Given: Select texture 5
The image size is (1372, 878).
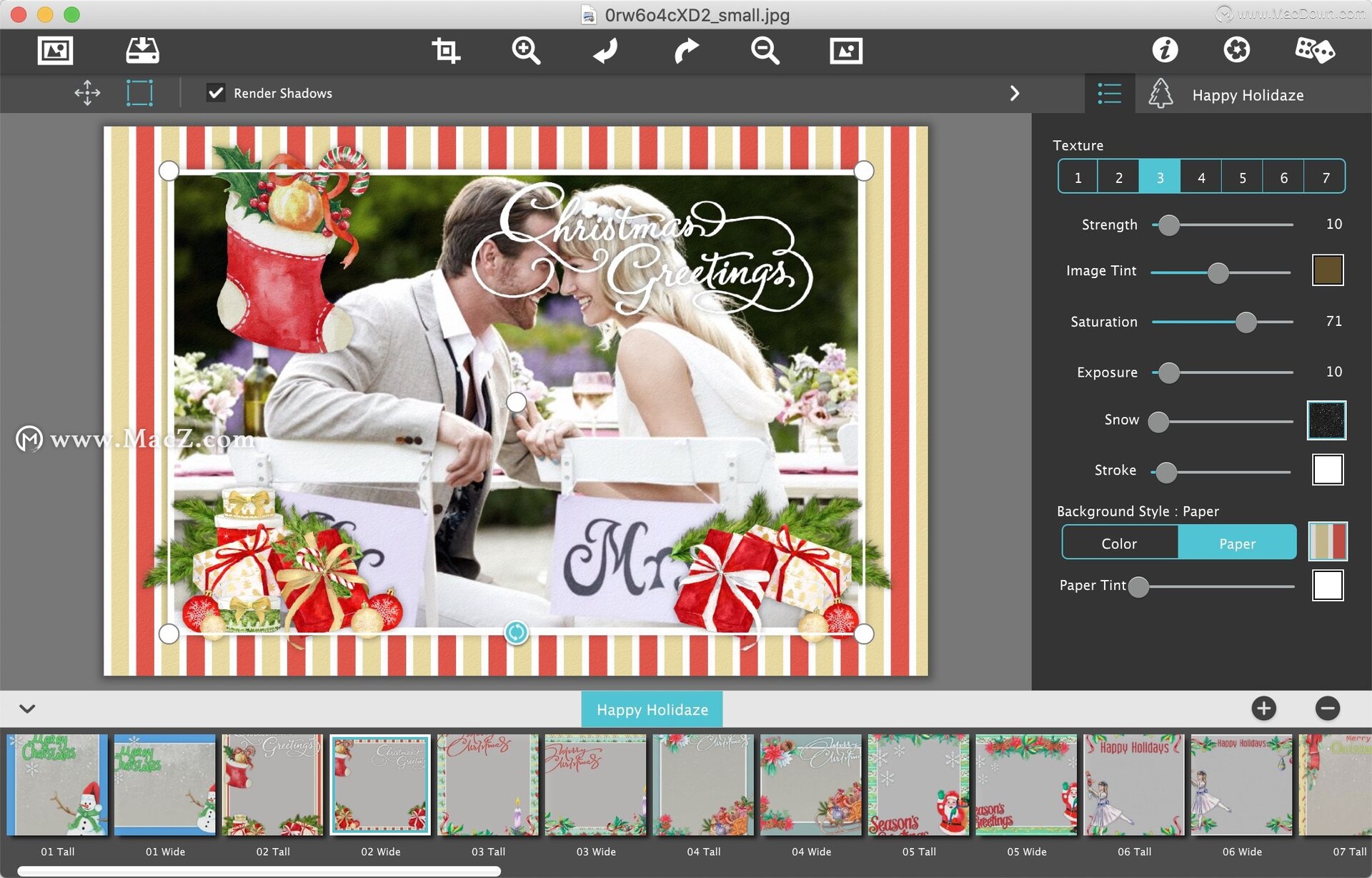Looking at the screenshot, I should coord(1242,177).
